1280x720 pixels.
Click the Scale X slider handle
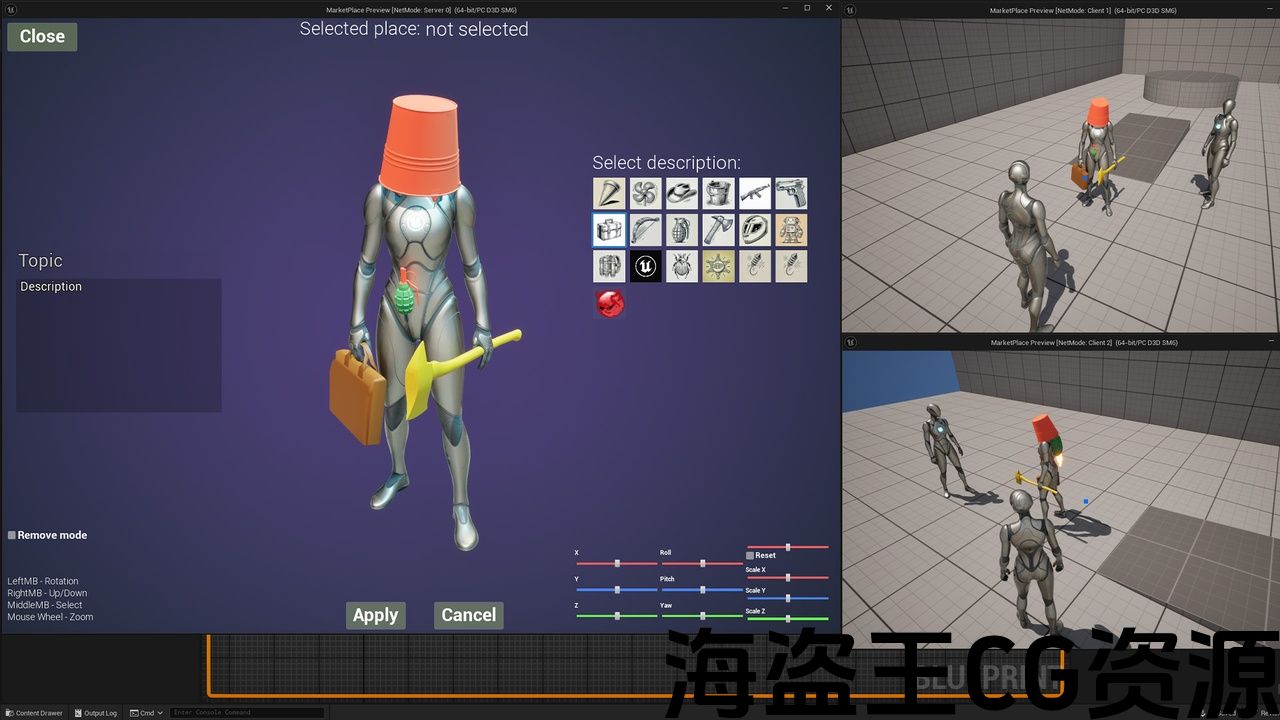point(788,577)
